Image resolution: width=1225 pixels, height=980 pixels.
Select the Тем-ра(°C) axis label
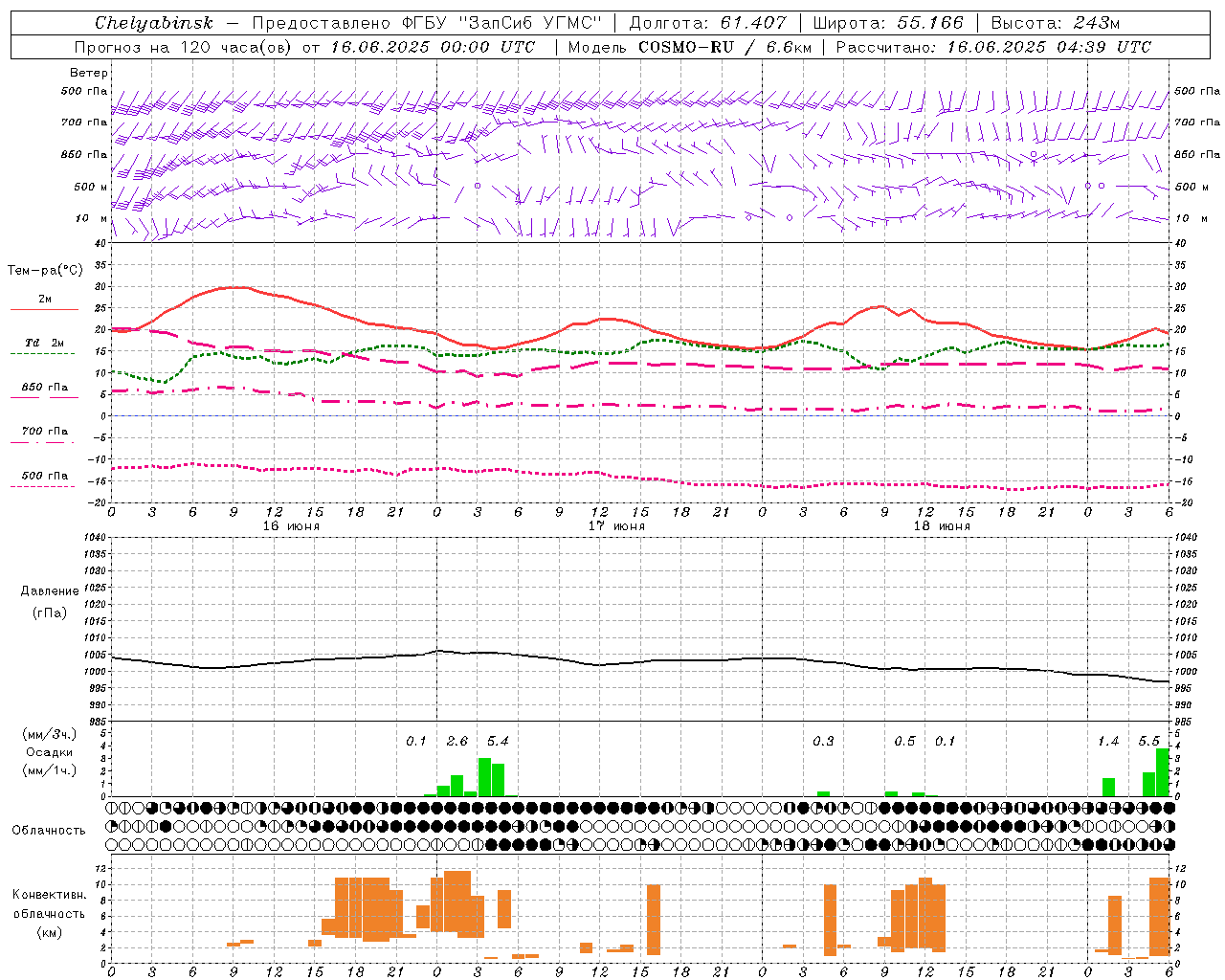[x=45, y=271]
